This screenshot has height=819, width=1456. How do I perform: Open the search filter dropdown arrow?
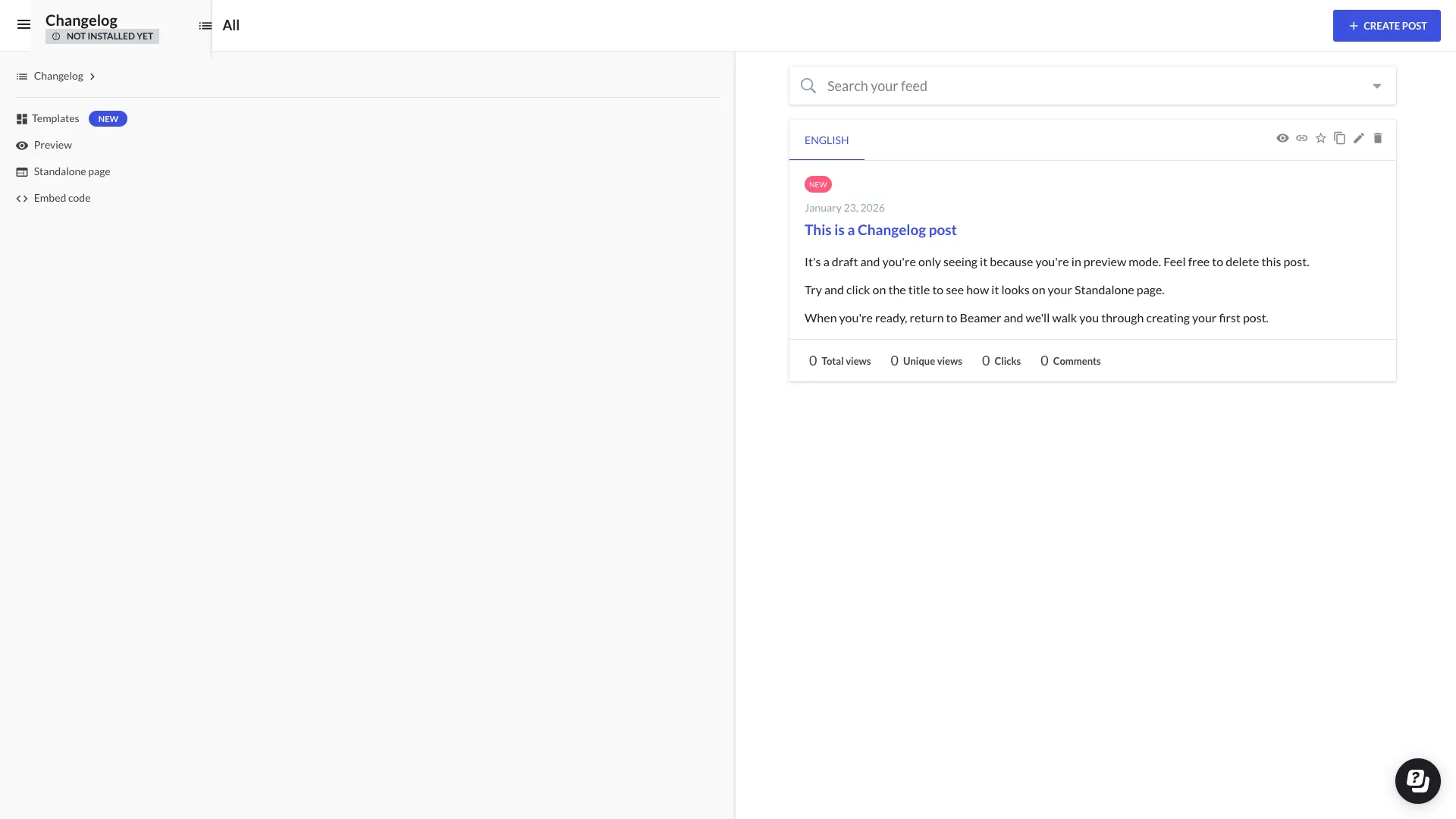point(1377,86)
